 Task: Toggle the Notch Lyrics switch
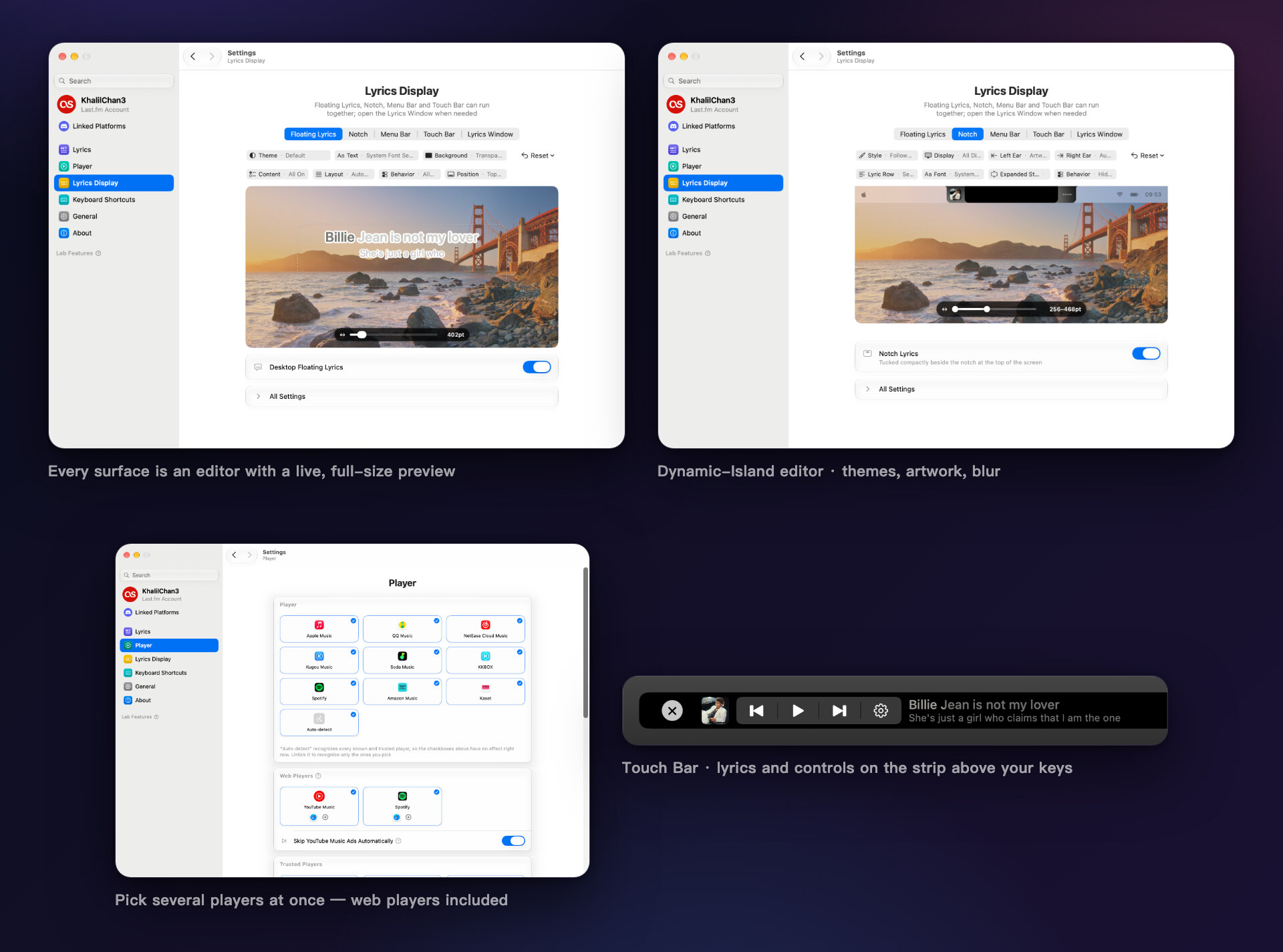pyautogui.click(x=1146, y=353)
